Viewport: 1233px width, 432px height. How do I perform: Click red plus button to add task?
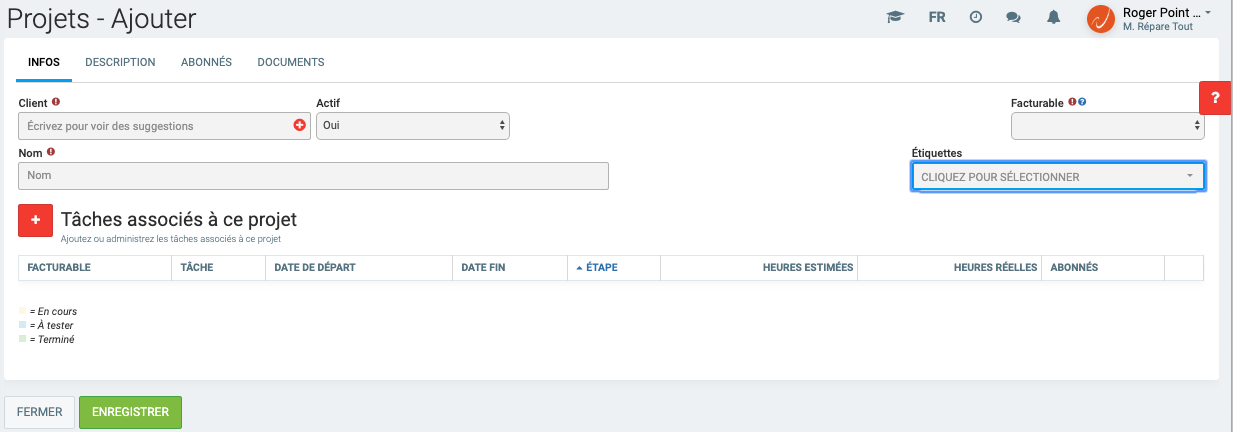click(x=35, y=221)
